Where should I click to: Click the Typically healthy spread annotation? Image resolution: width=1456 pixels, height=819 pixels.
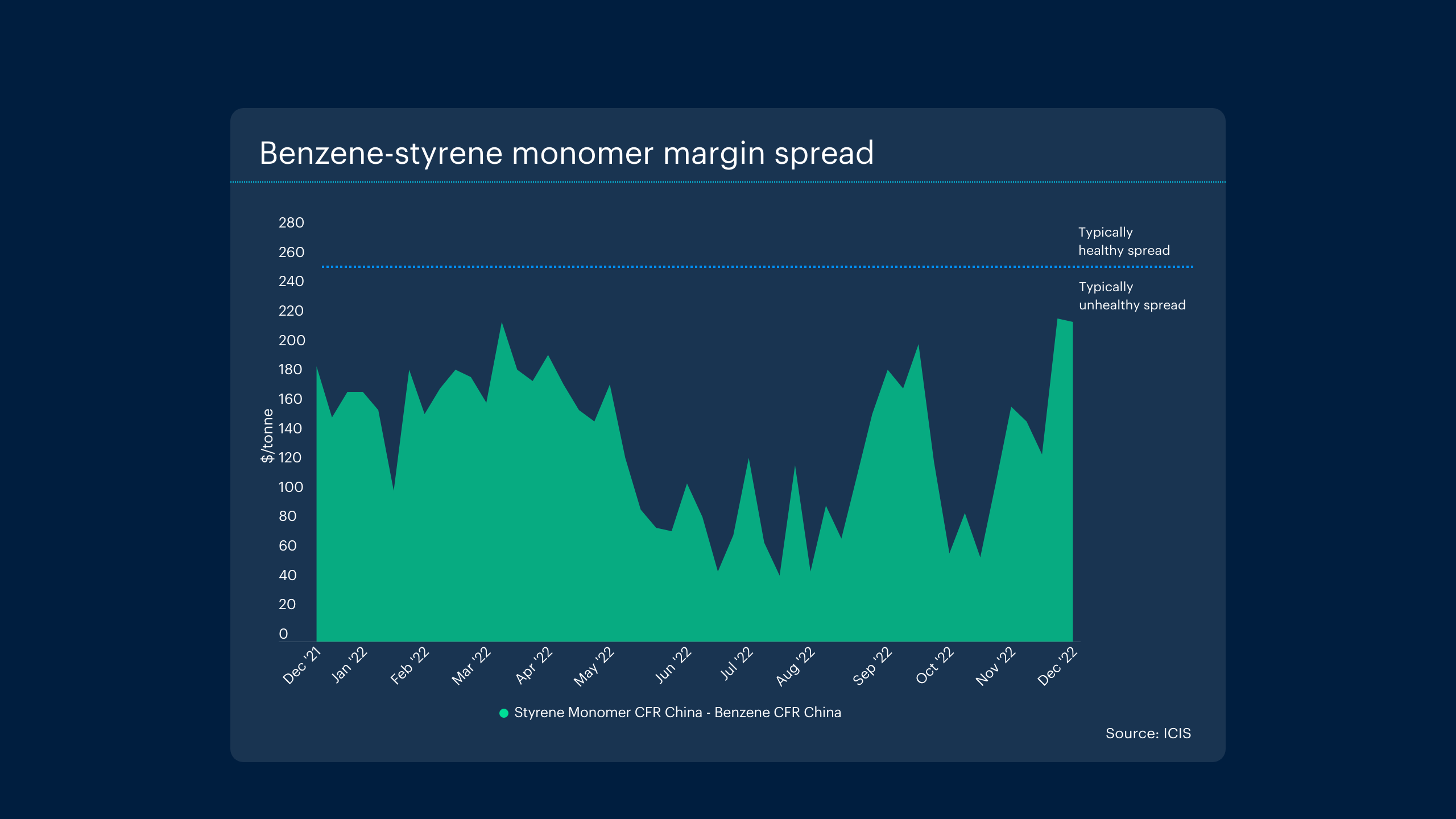tap(1123, 241)
